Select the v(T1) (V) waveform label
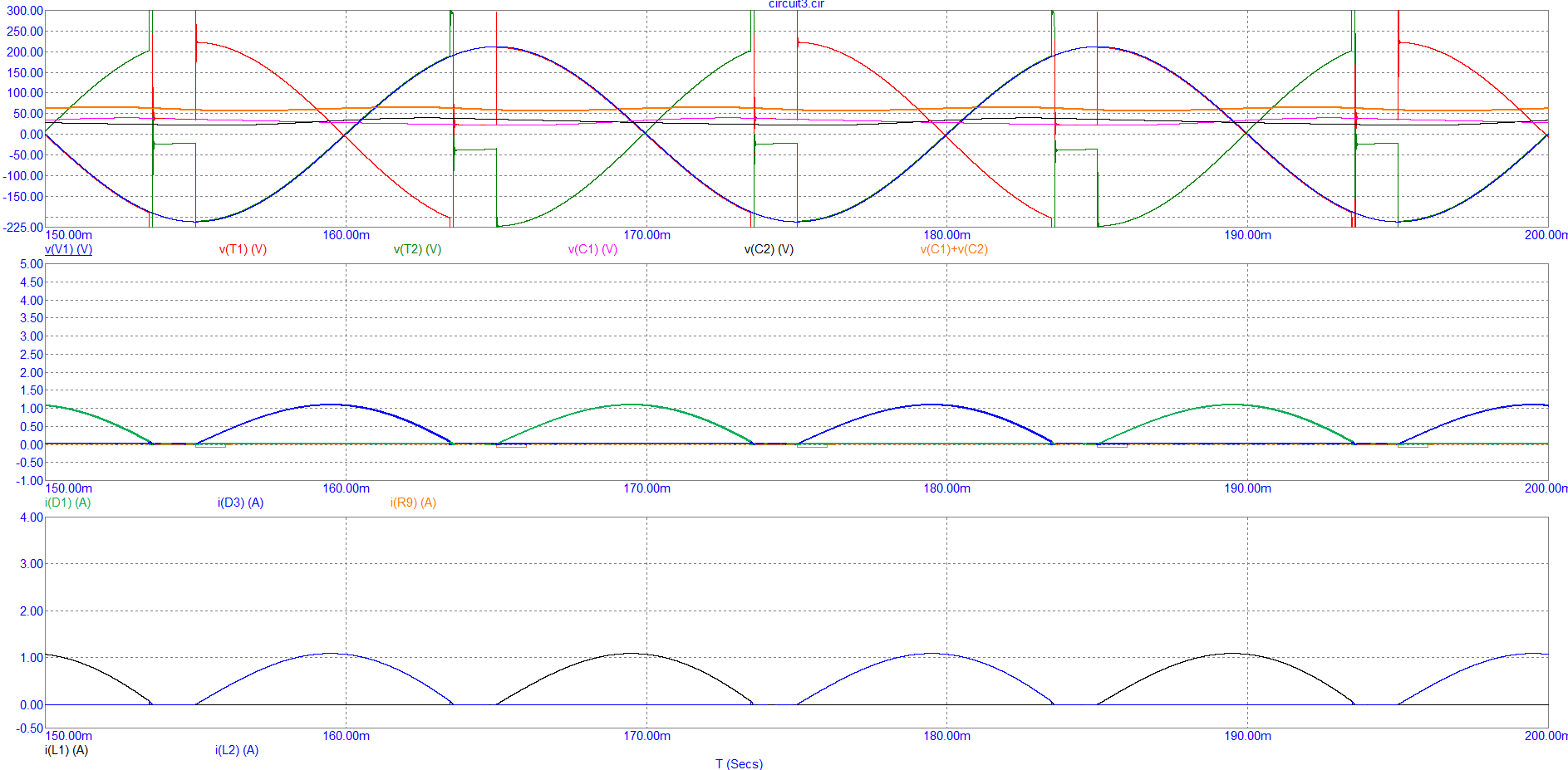The width and height of the screenshot is (1568, 770). [243, 249]
